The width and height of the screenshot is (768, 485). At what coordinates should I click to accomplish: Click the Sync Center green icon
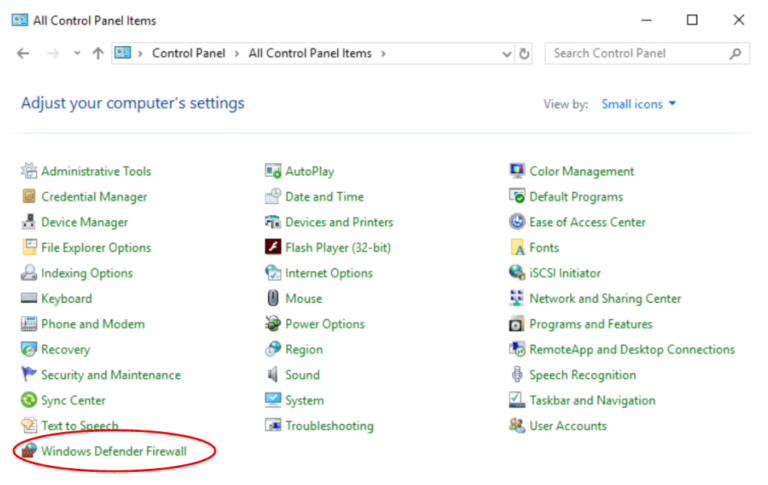point(29,400)
